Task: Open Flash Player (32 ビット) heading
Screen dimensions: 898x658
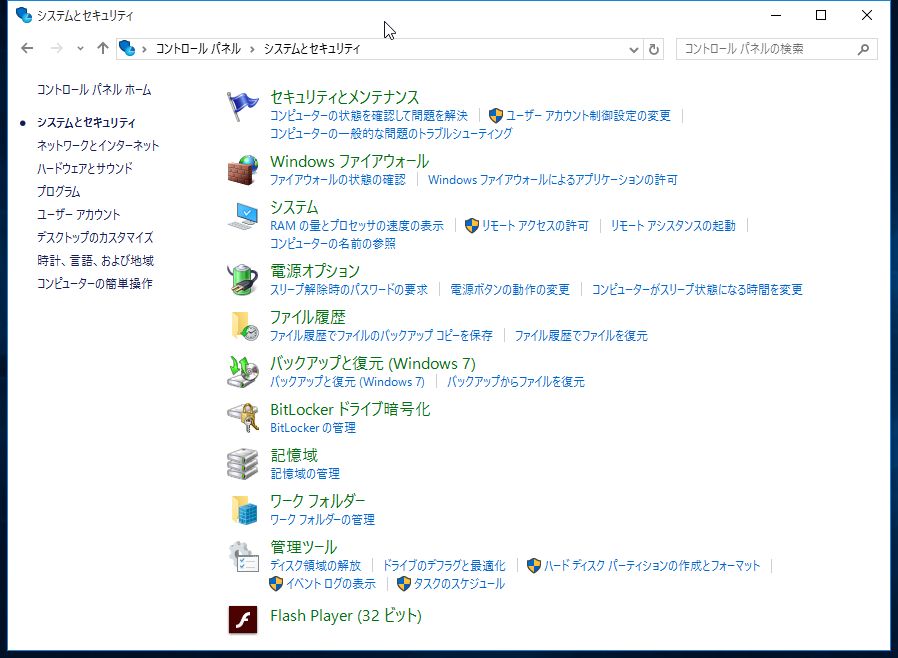Action: [x=346, y=616]
